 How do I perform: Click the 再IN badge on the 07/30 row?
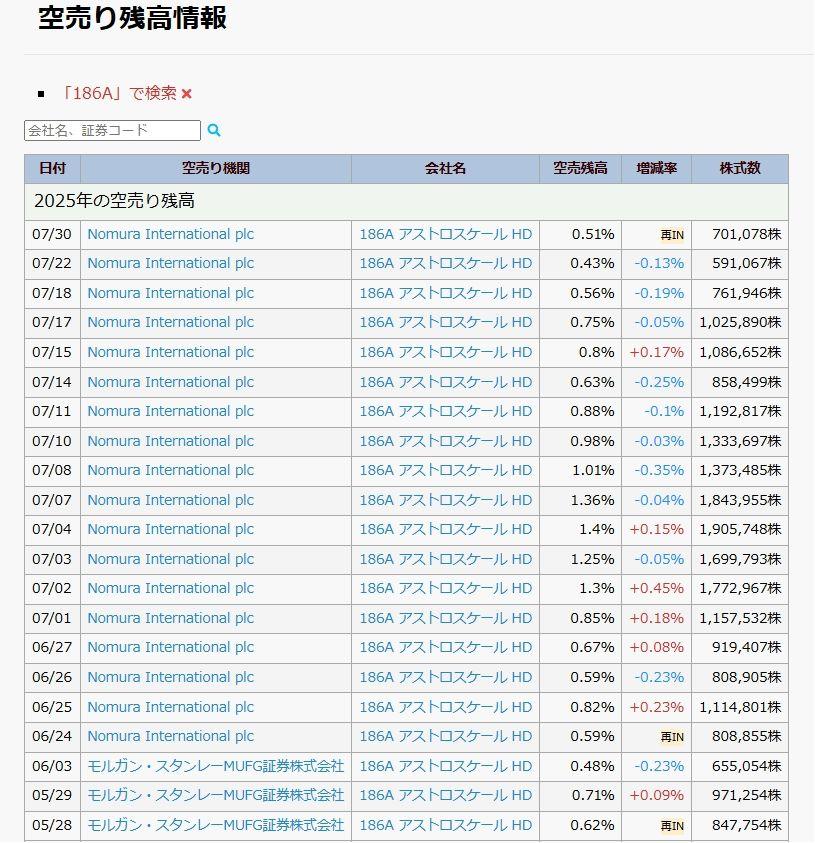(670, 234)
